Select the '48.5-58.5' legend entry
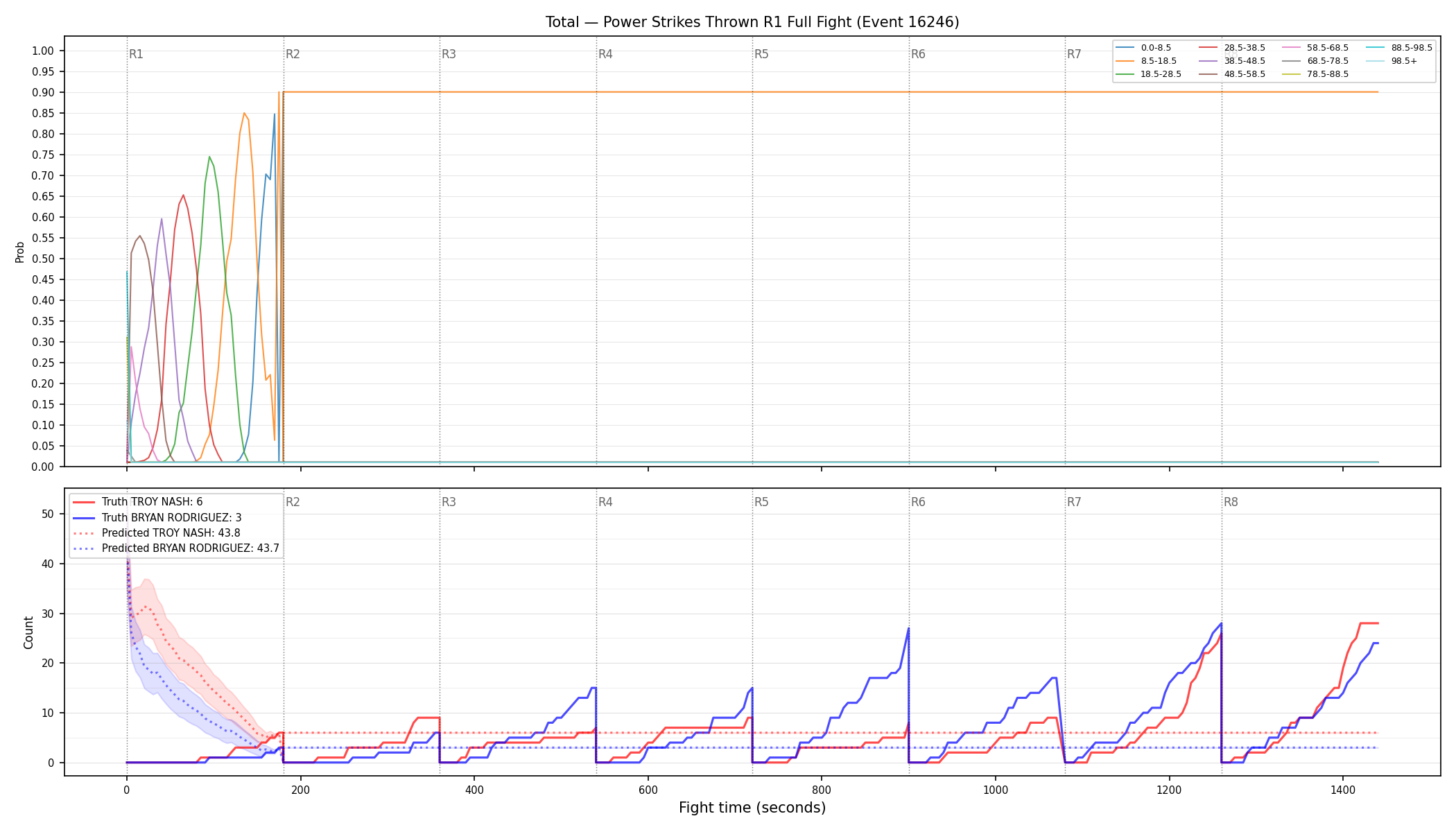The image size is (1456, 832). tap(1232, 74)
